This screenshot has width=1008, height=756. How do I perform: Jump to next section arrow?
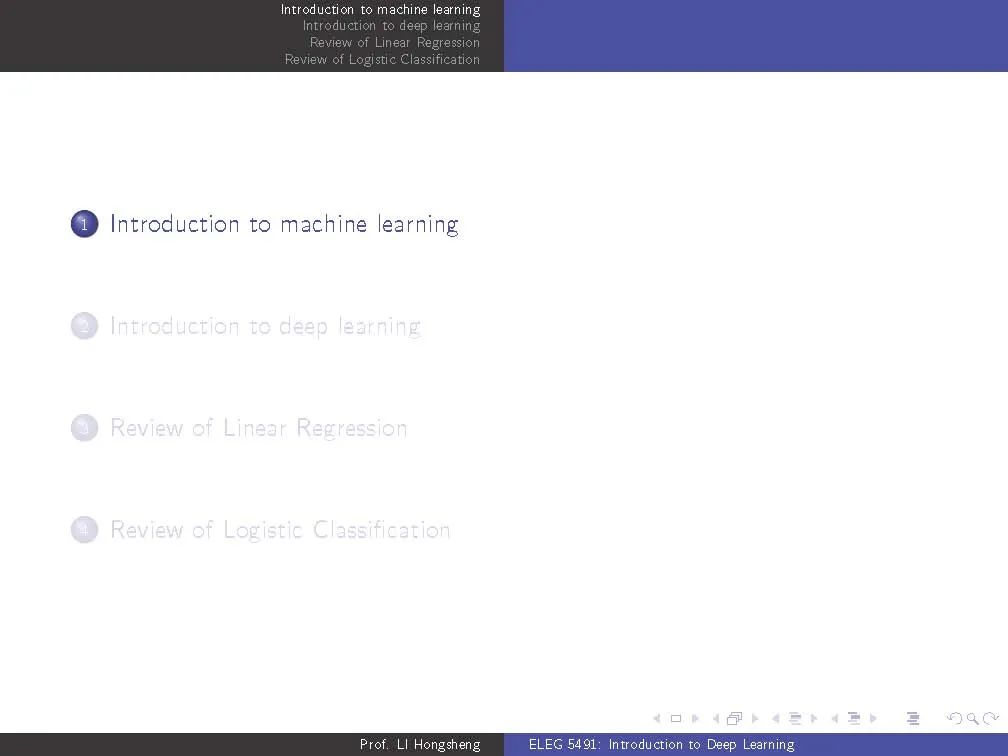click(x=873, y=718)
